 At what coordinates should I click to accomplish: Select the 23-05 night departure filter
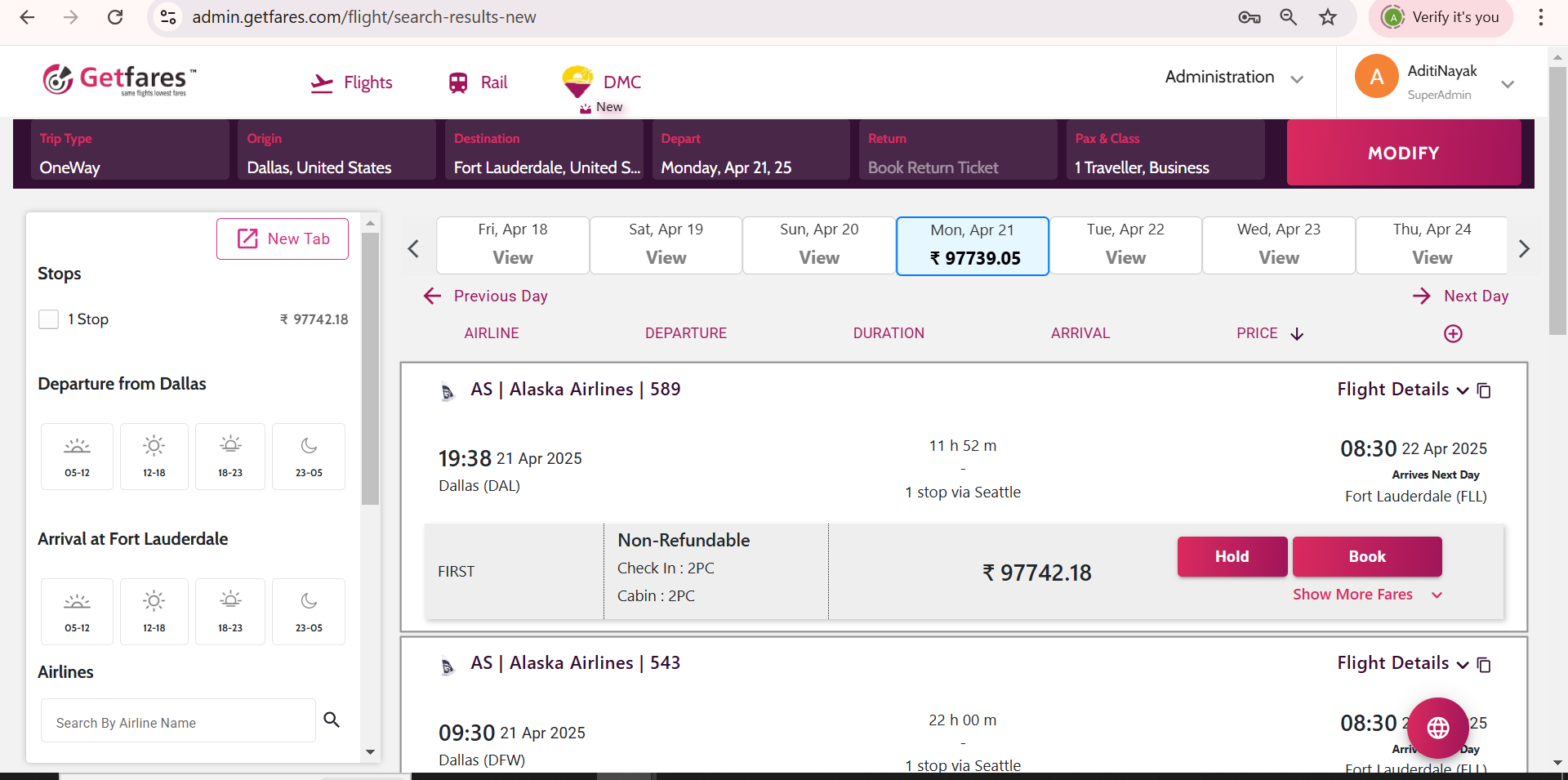point(309,456)
